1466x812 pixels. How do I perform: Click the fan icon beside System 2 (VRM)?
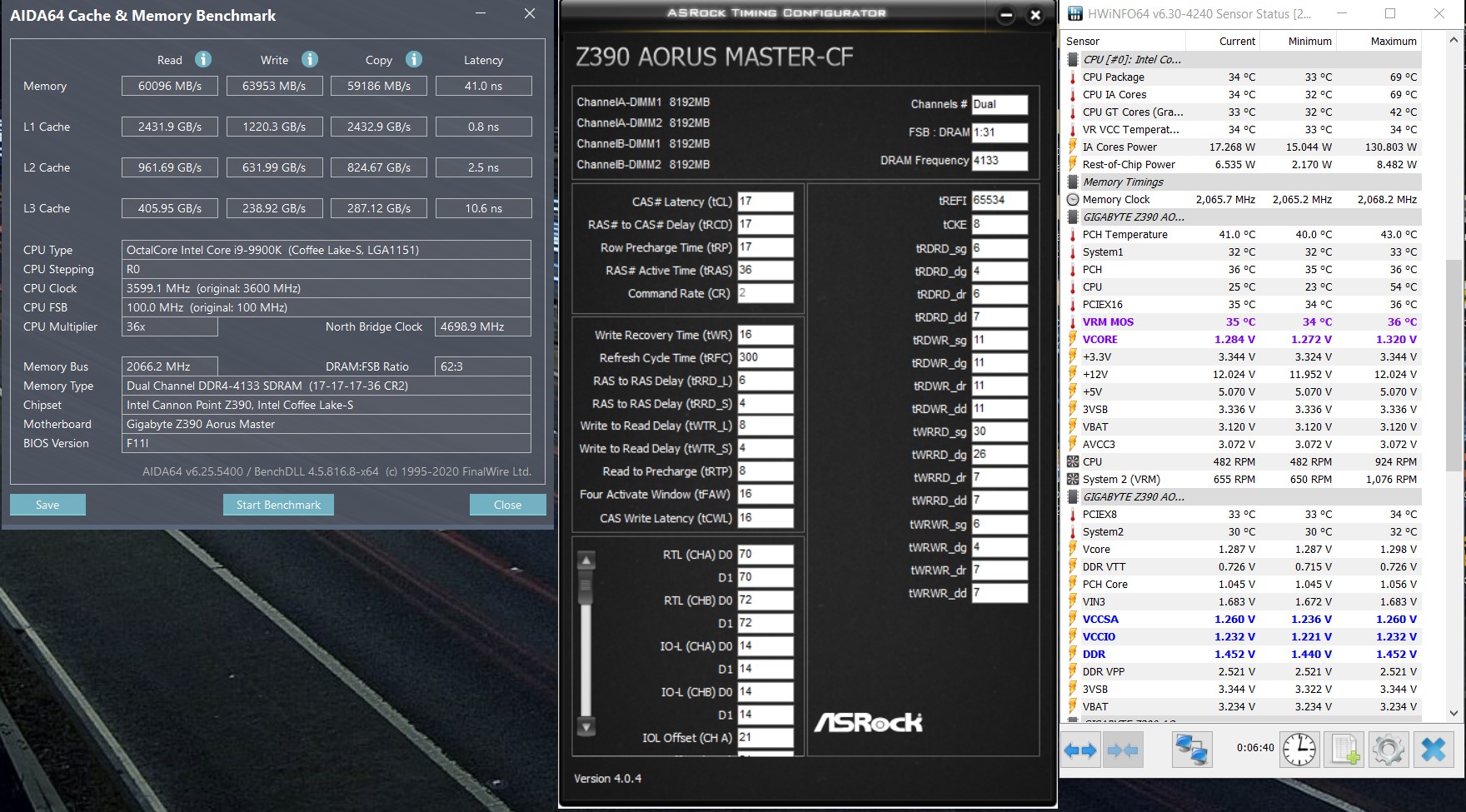coord(1073,480)
